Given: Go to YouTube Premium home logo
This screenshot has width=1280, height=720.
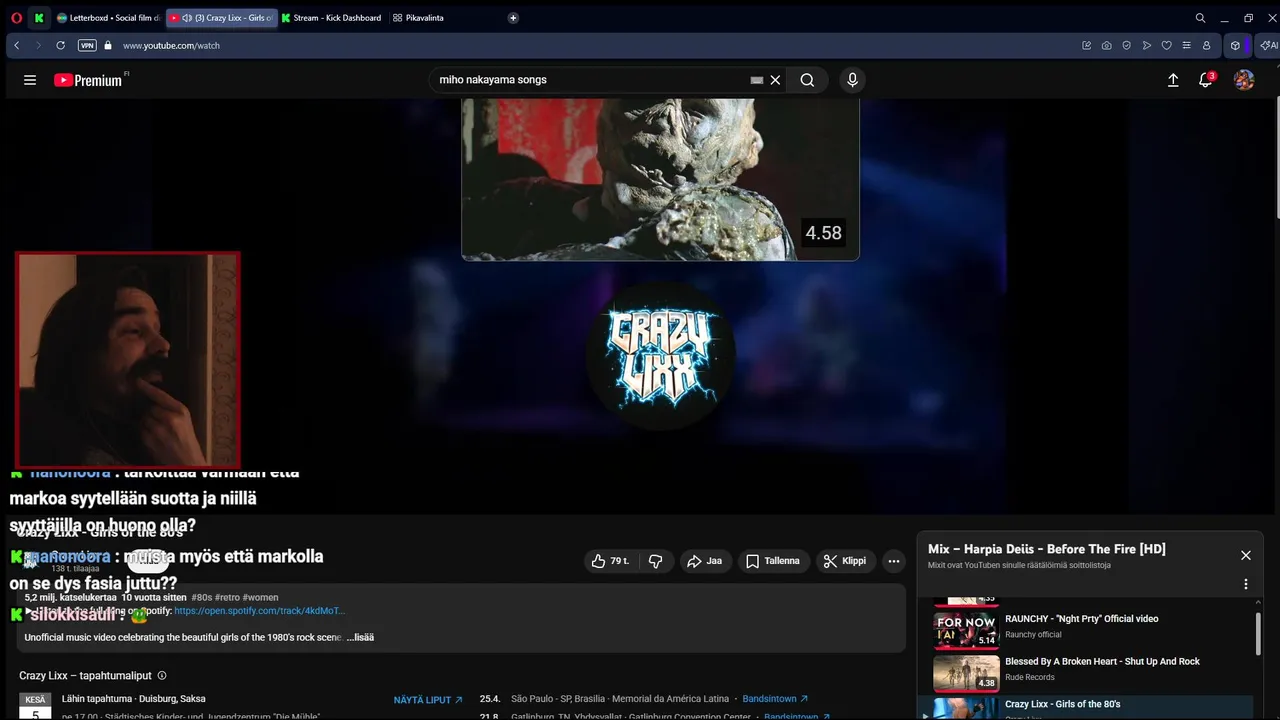Looking at the screenshot, I should [90, 80].
